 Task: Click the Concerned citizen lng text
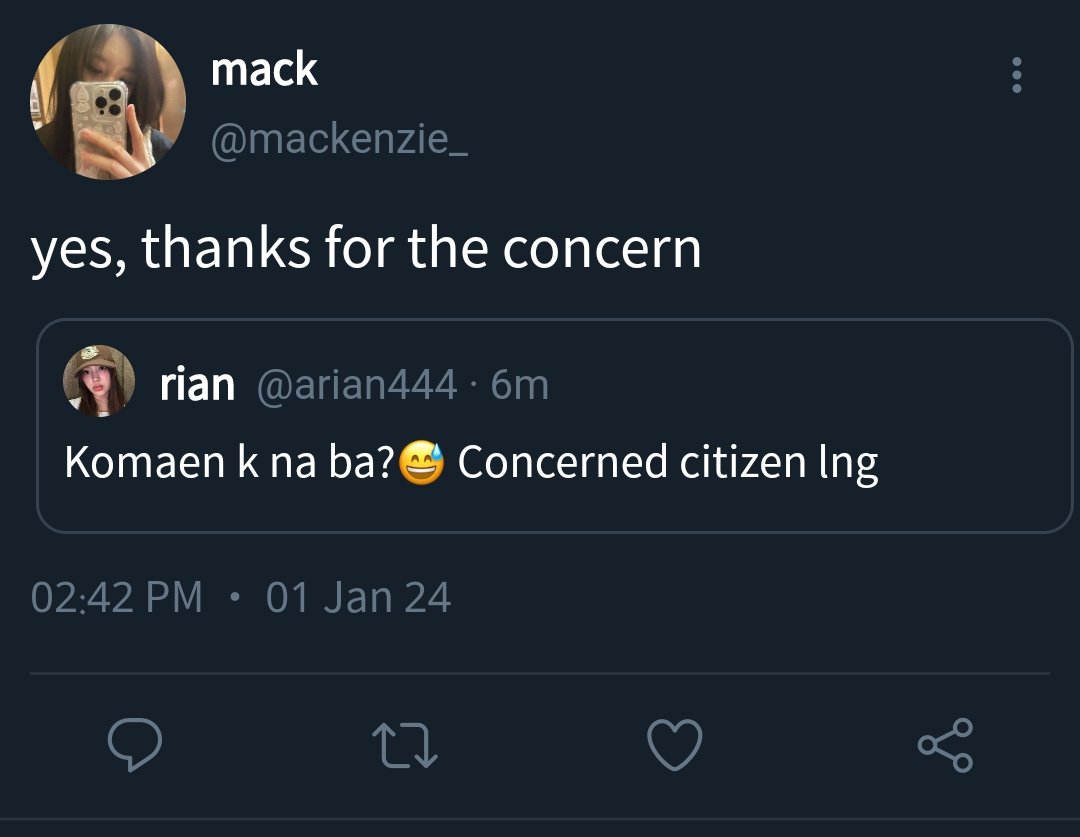pos(668,462)
